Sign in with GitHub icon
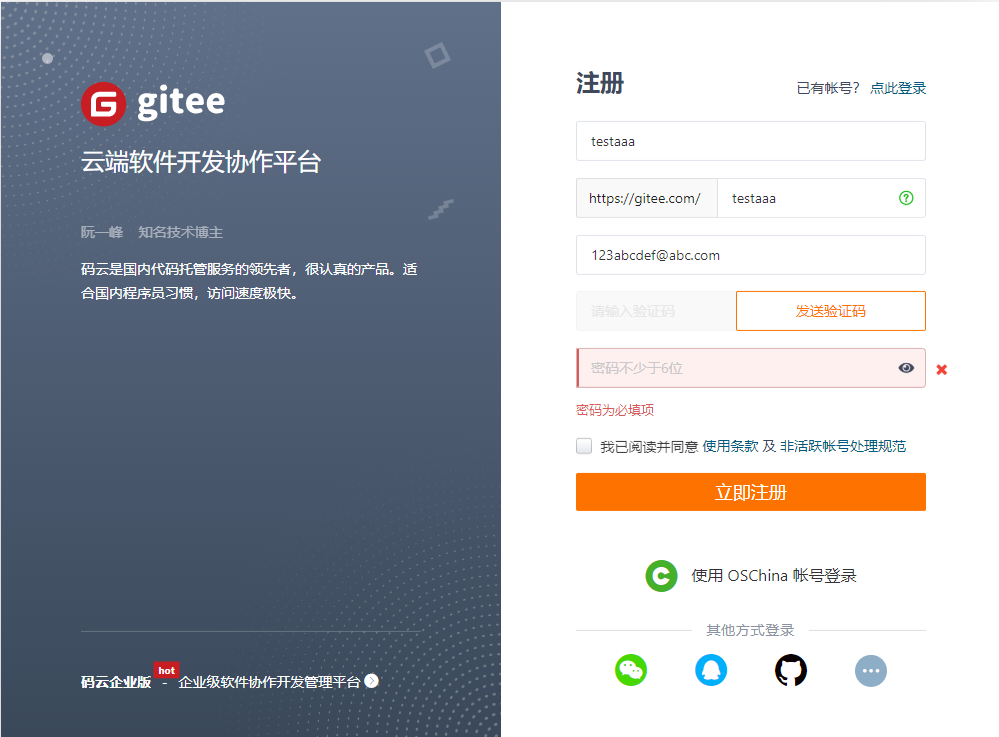This screenshot has height=737, width=999. coord(791,670)
